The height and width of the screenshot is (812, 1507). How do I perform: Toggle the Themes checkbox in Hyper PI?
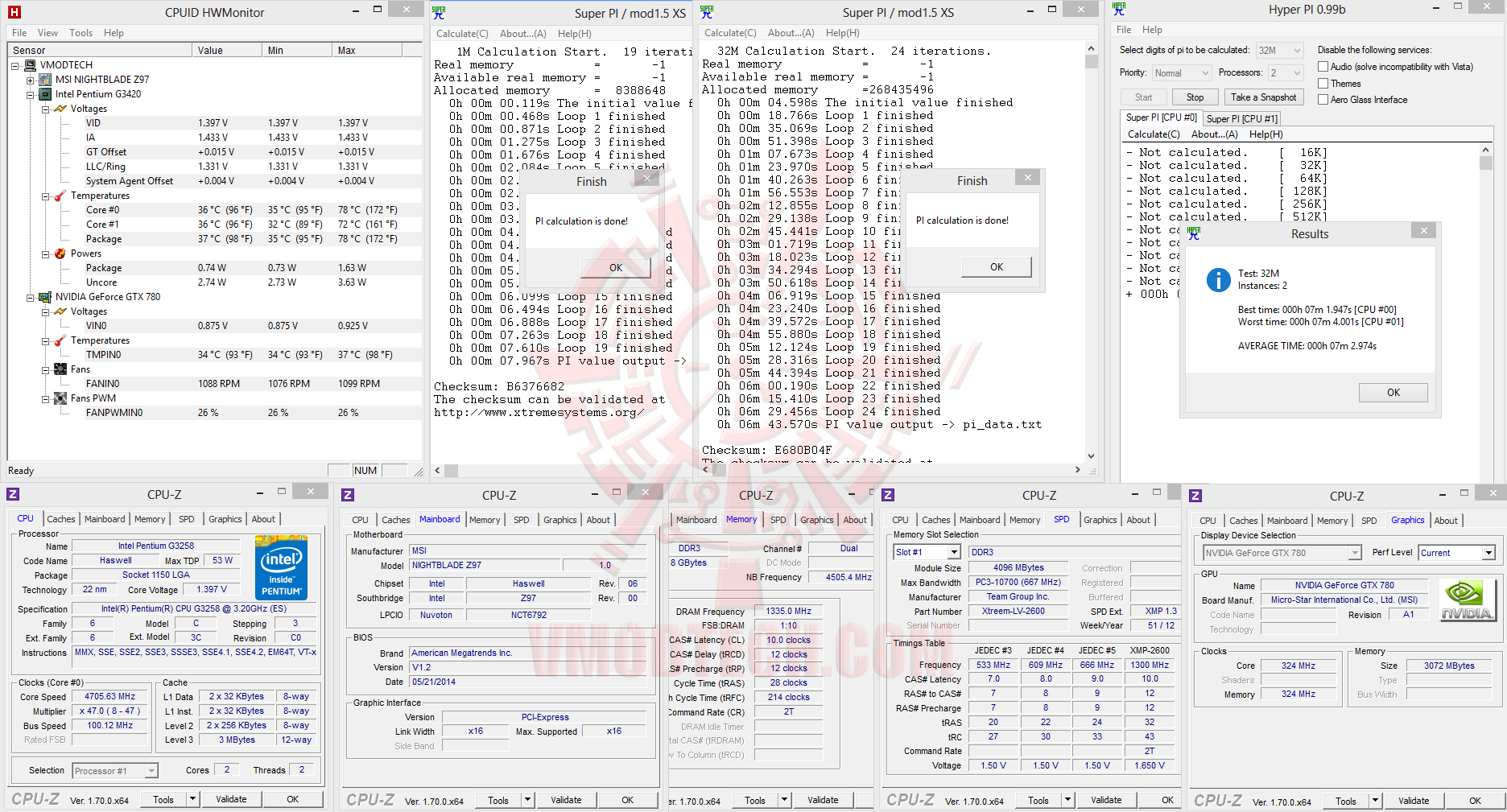coord(1323,84)
